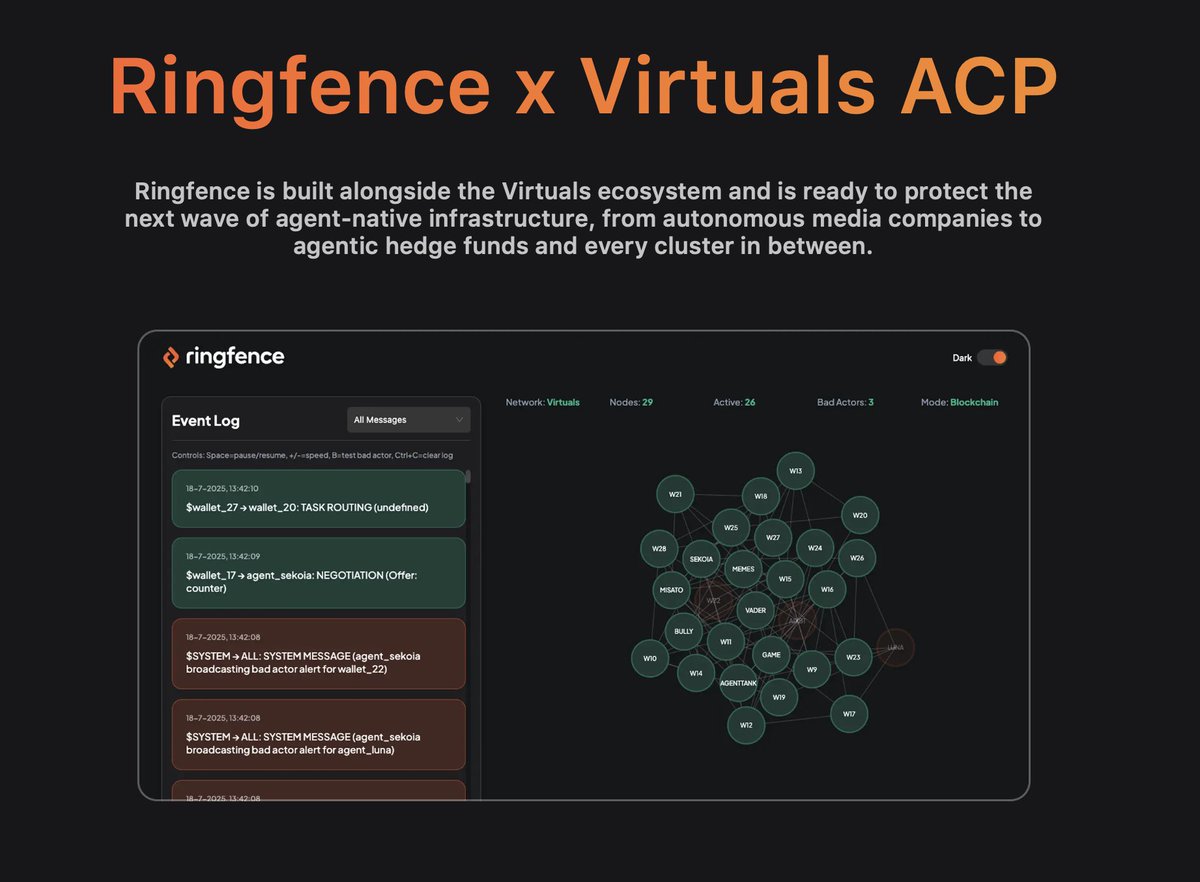Select the SEKOIA agent node
Screen dimensions: 1200x882
701,559
